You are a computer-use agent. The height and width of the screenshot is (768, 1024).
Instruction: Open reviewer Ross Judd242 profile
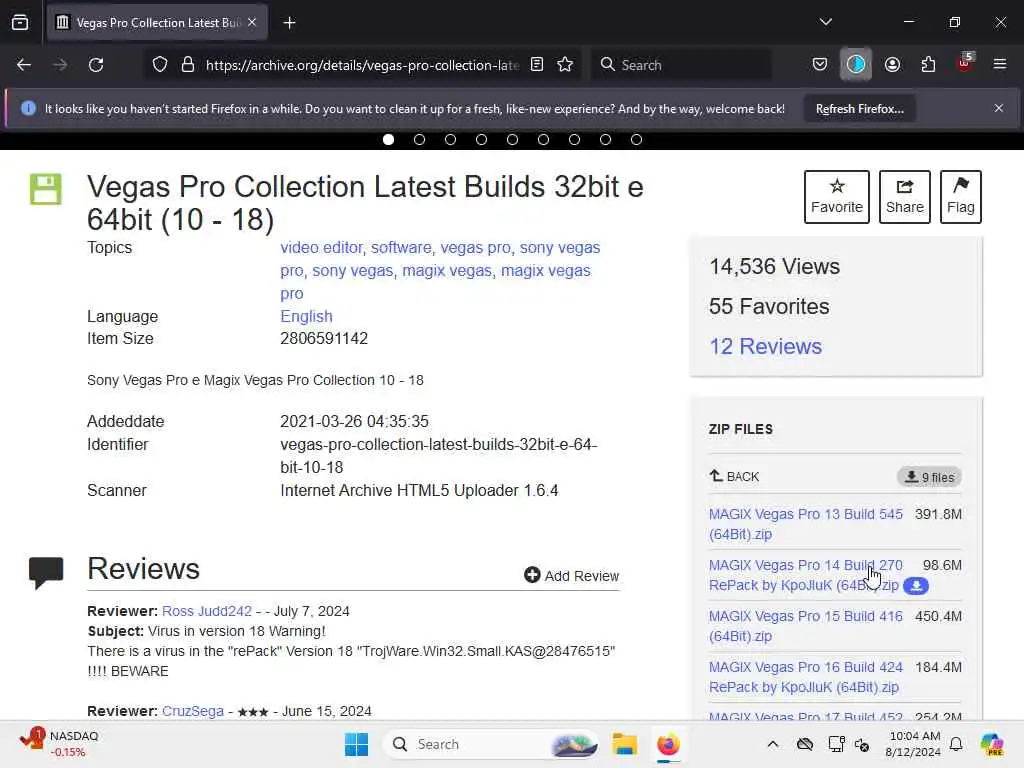tap(206, 611)
